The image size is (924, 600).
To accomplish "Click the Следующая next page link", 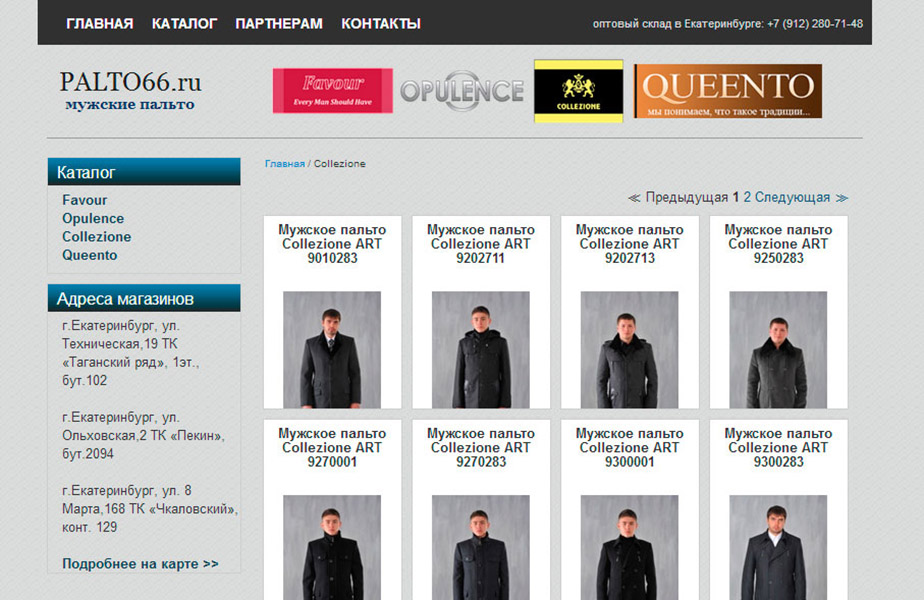I will pos(801,197).
